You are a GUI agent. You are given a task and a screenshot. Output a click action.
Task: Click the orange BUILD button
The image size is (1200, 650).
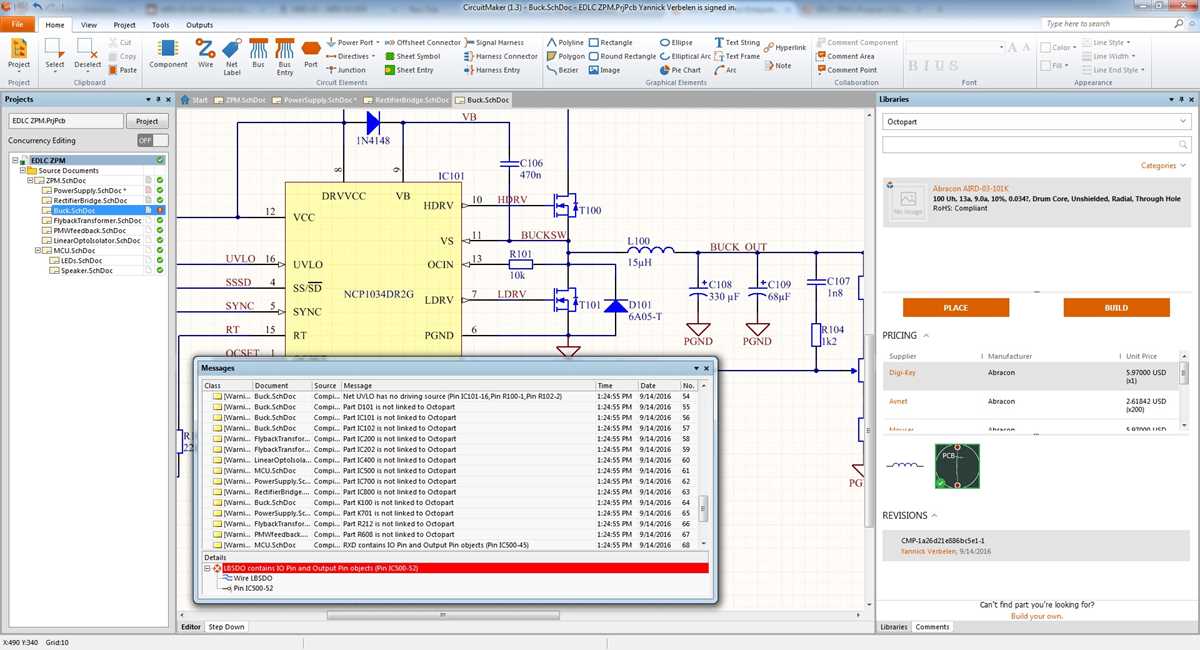[1116, 308]
